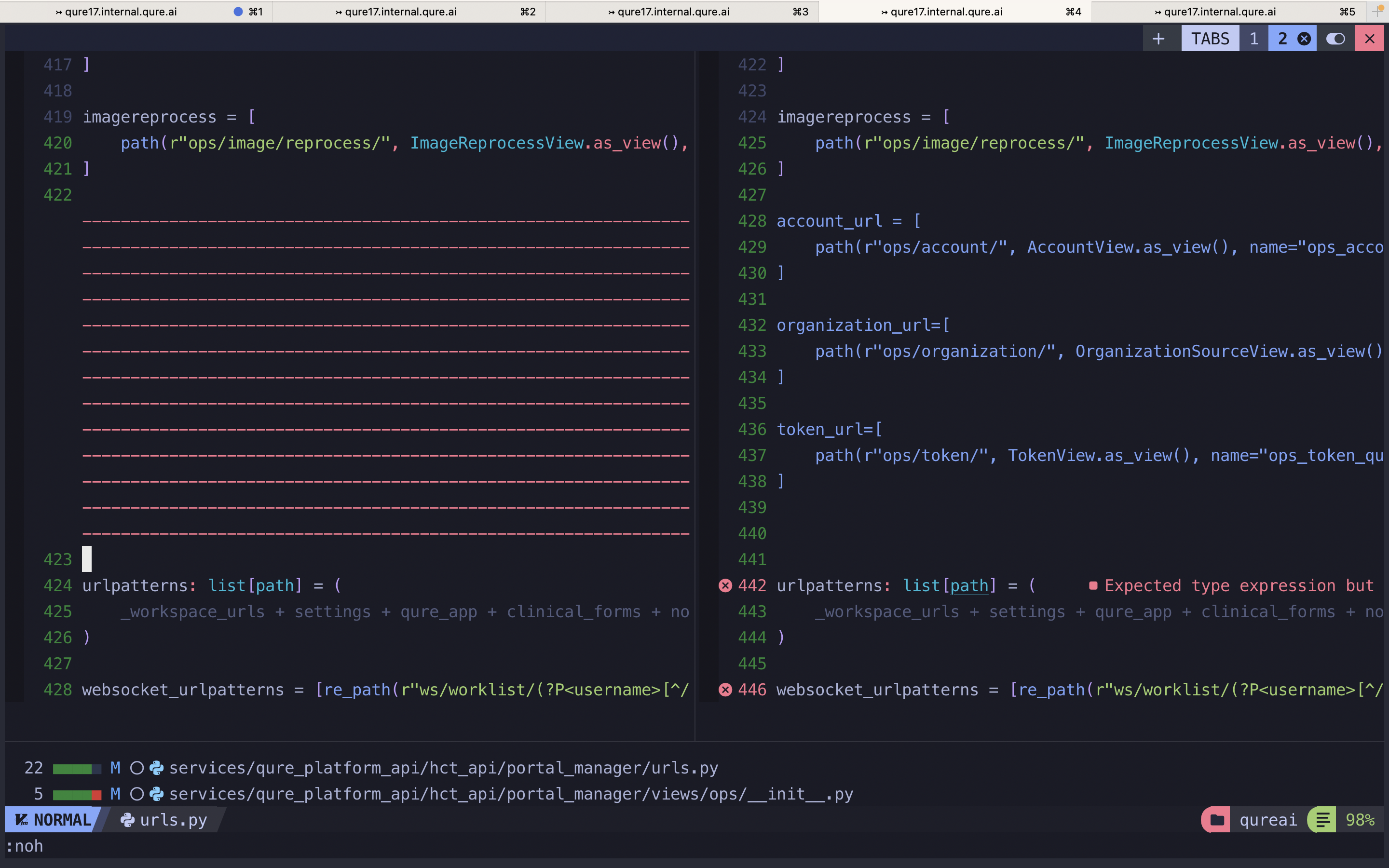Screen dimensions: 1389x868
Task: Open the TABS selector label
Action: 1210,39
